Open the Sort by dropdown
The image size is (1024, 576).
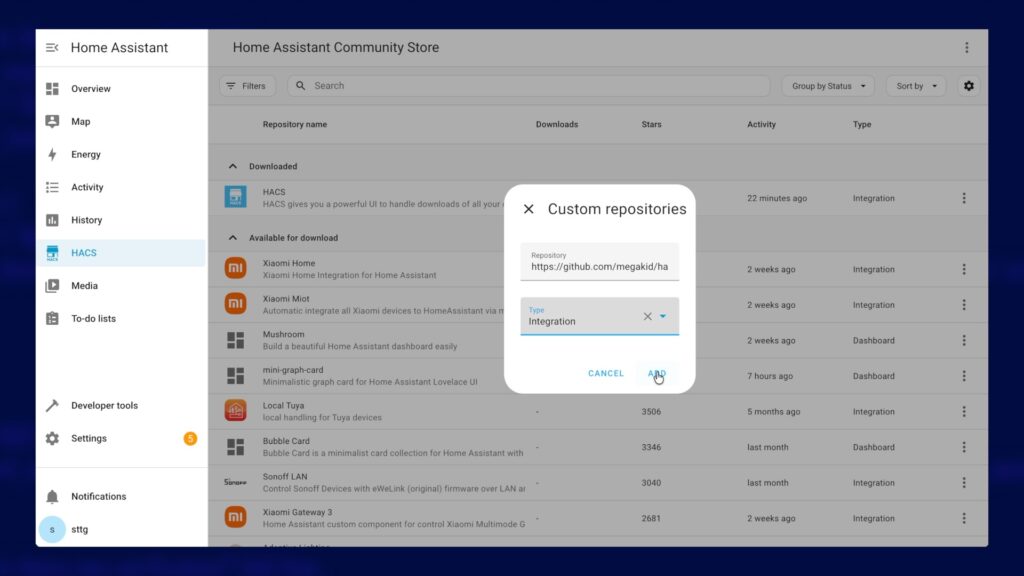click(x=915, y=86)
